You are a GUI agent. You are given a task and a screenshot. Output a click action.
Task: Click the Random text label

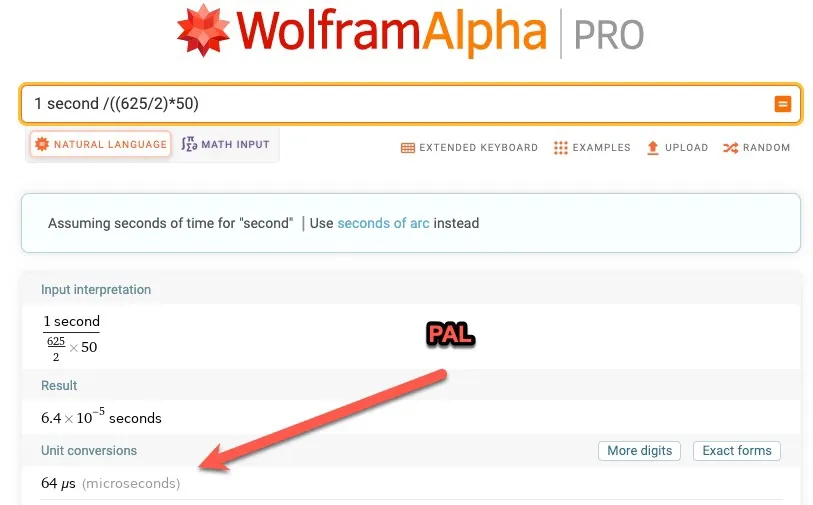point(766,148)
